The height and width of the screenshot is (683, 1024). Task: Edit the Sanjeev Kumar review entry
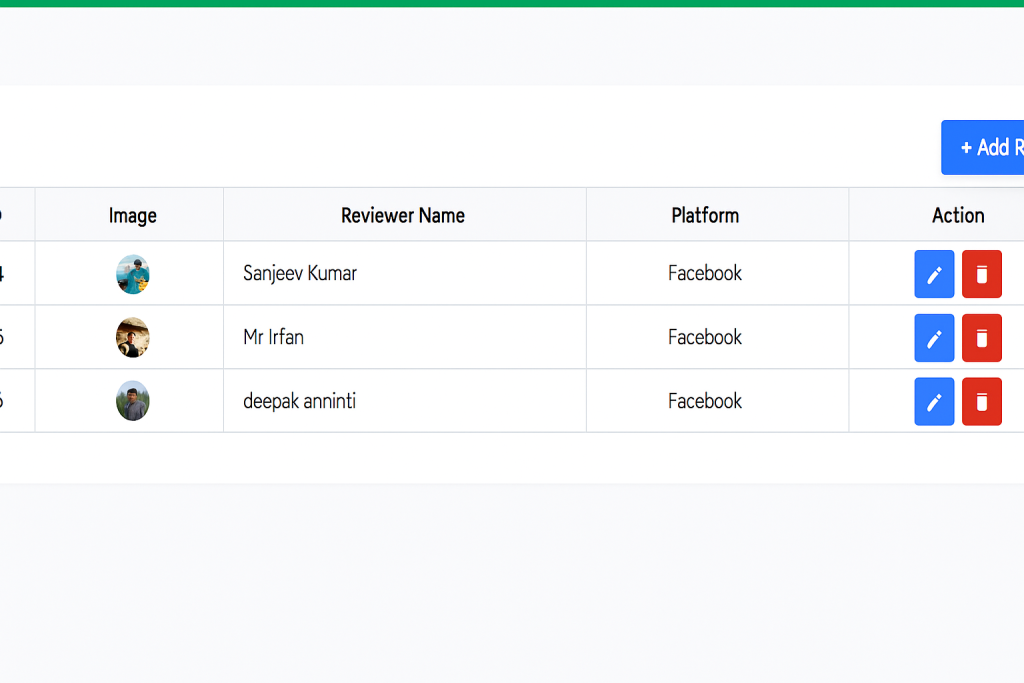[x=934, y=274]
